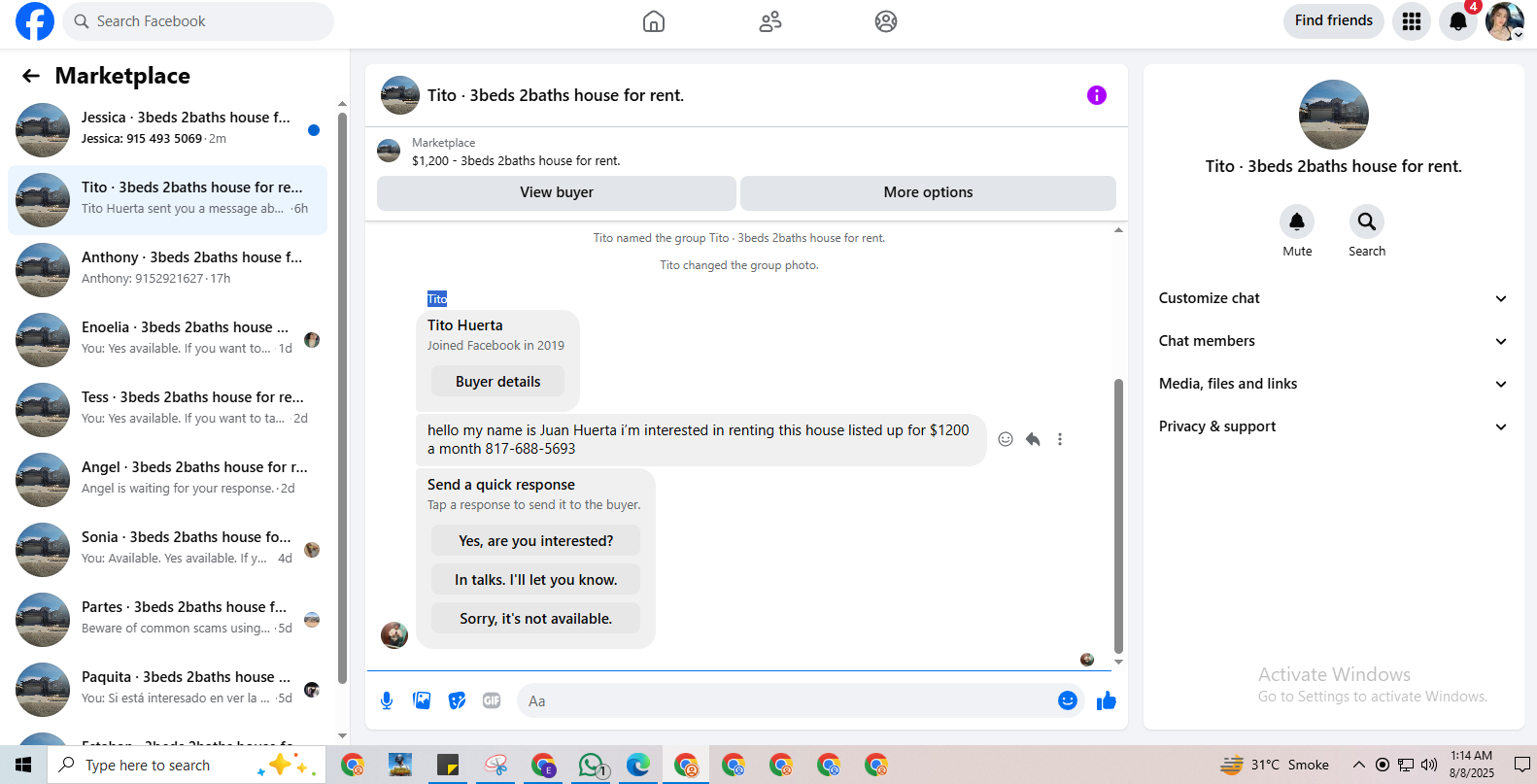Click the View buyer button
The image size is (1537, 784).
pyautogui.click(x=557, y=192)
